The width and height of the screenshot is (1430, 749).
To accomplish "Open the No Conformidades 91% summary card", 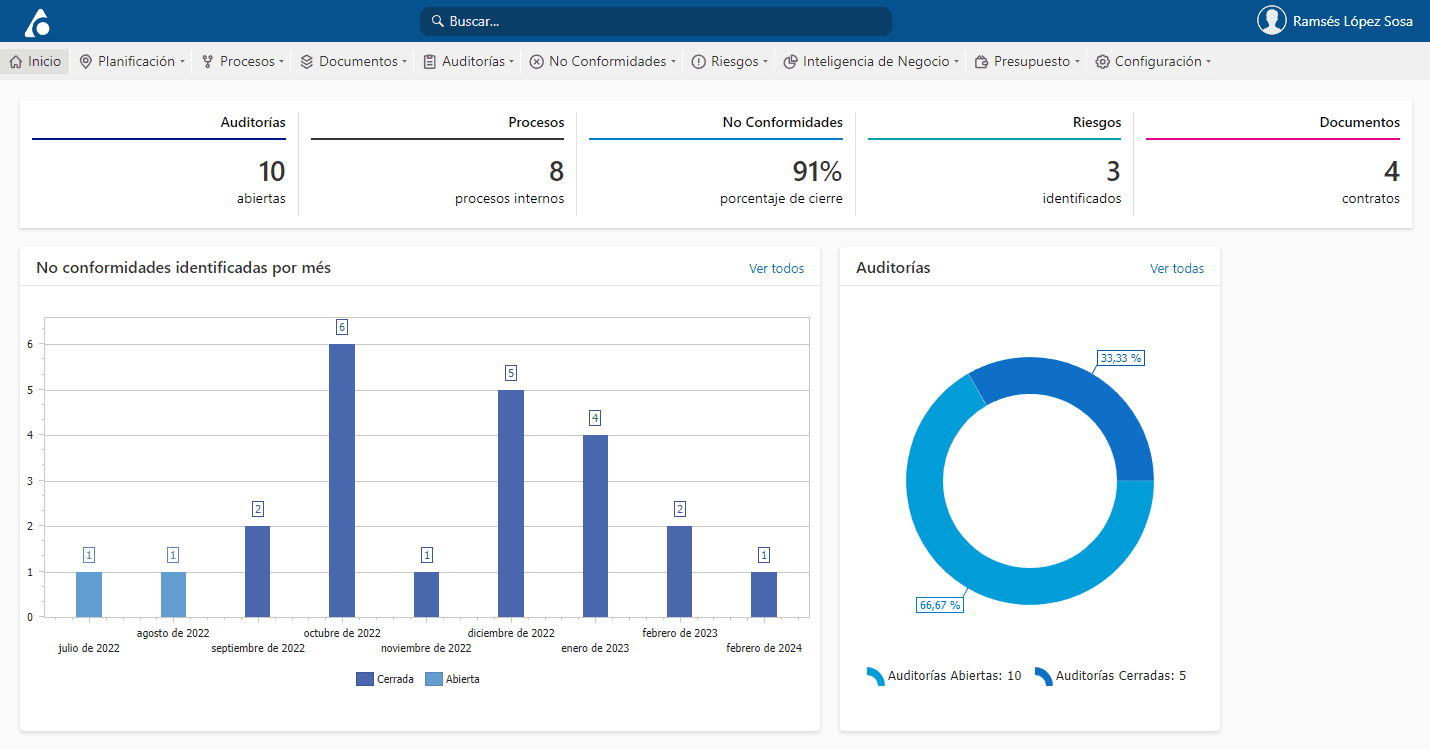I will point(716,163).
